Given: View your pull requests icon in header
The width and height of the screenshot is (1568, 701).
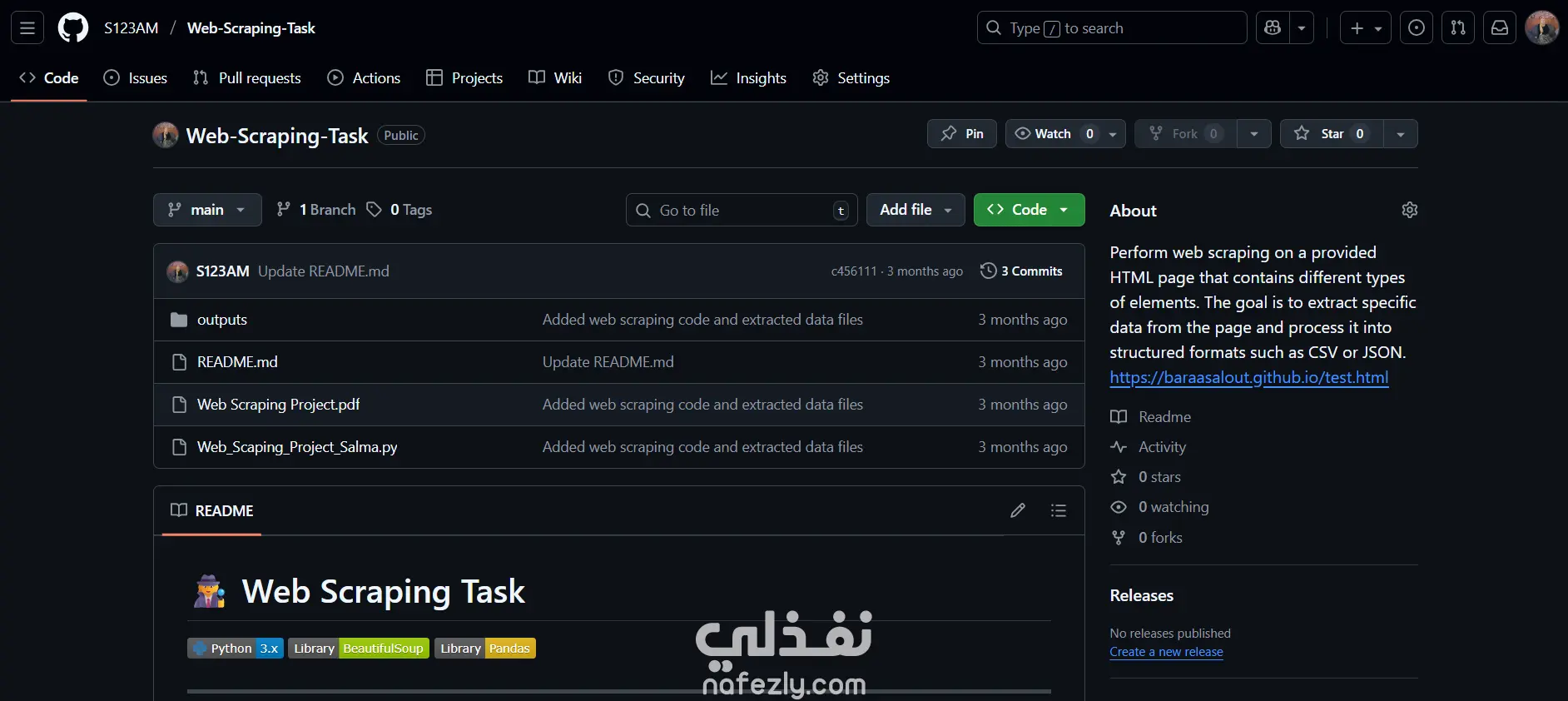Looking at the screenshot, I should [1458, 28].
